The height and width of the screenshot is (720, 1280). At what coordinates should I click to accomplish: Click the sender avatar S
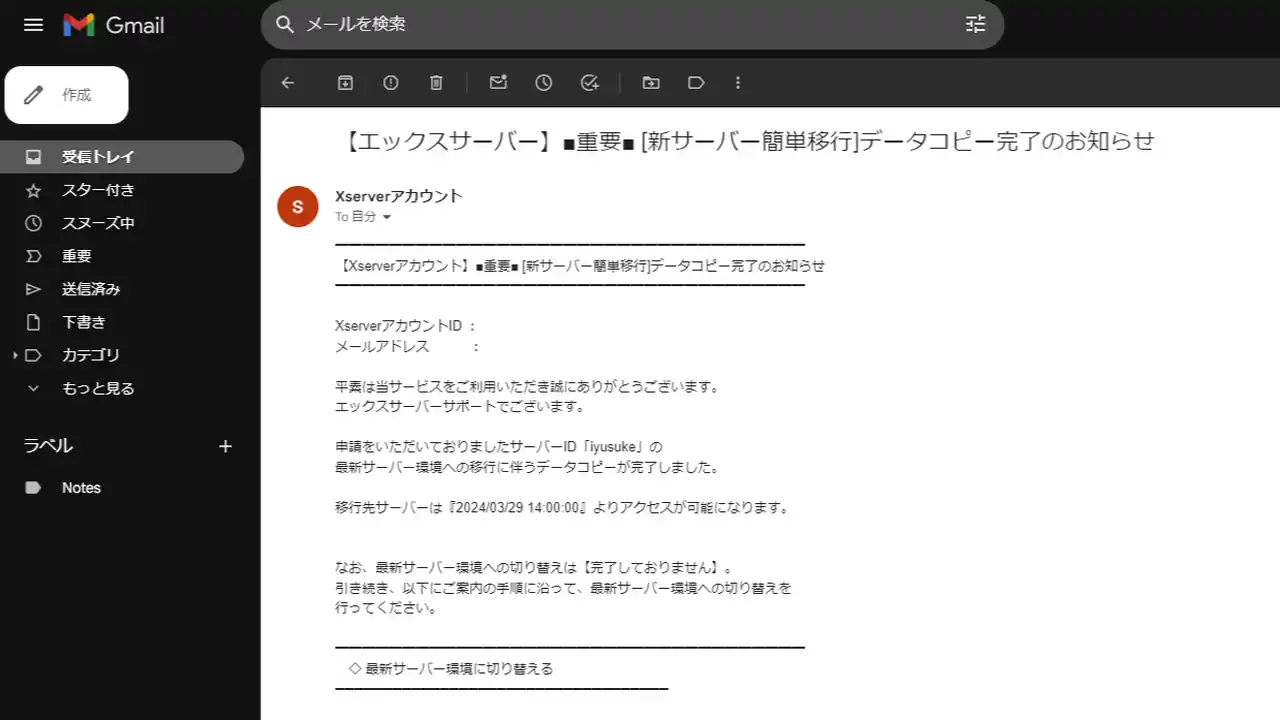[x=297, y=206]
